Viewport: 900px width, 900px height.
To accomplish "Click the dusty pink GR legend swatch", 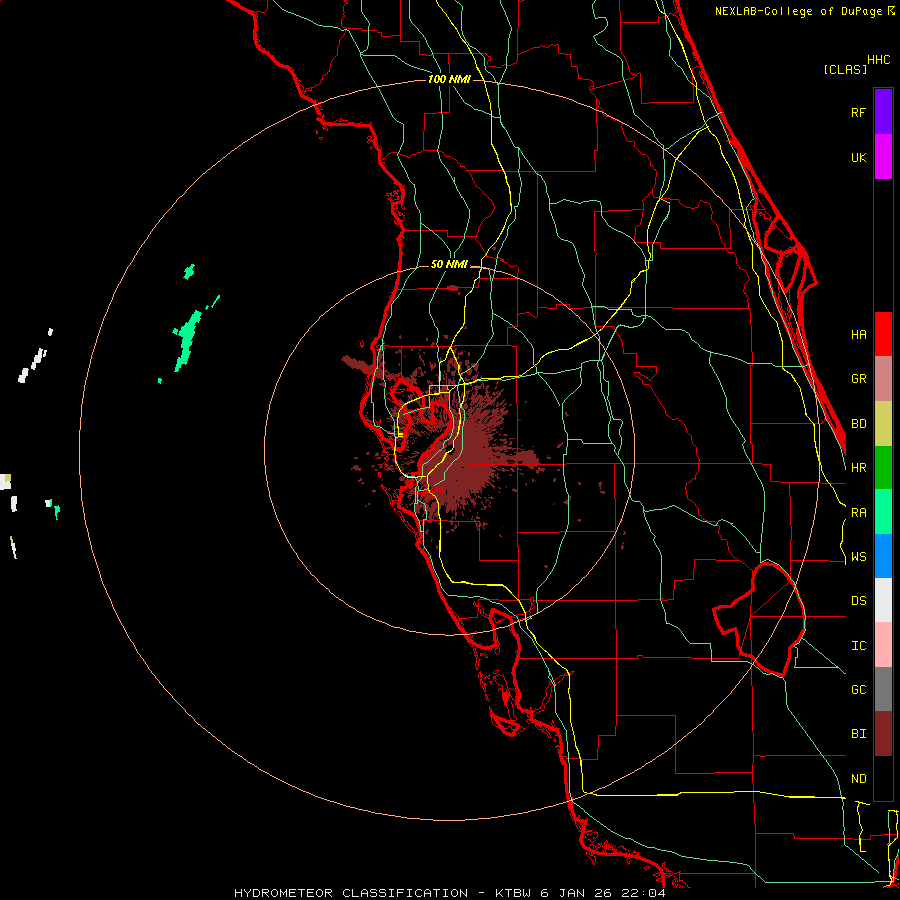I will click(883, 379).
